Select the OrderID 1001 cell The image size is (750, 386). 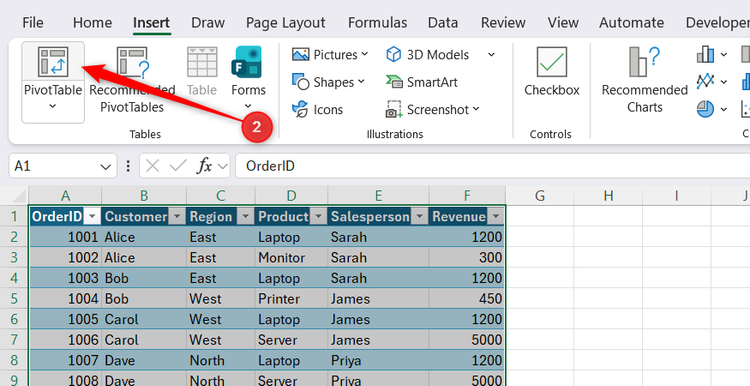(x=65, y=237)
